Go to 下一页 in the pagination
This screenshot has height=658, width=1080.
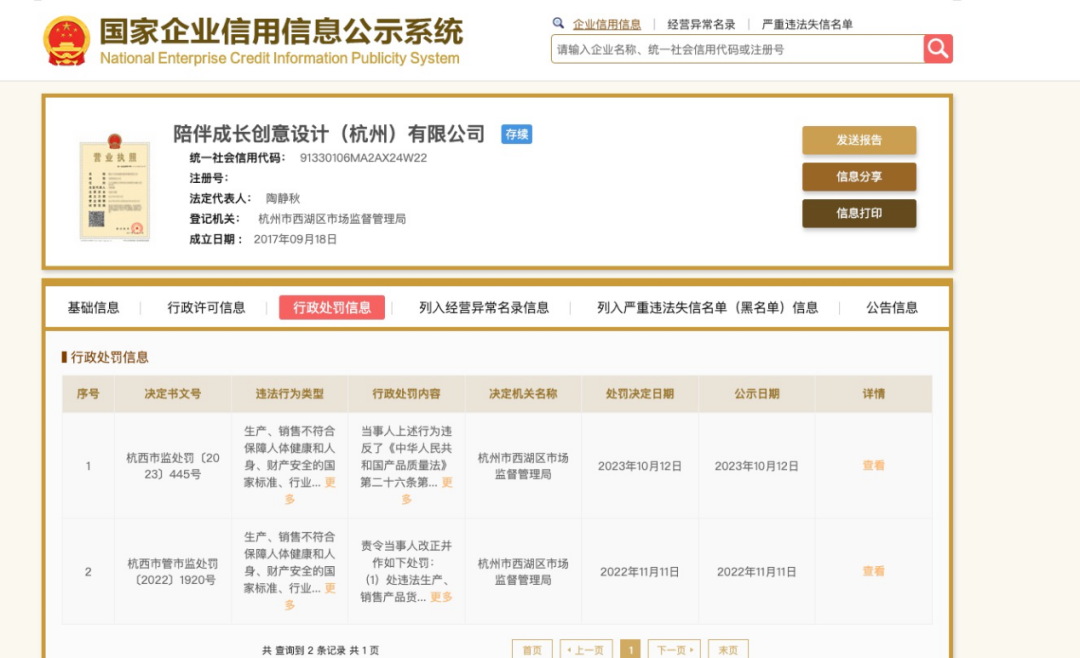pos(673,650)
